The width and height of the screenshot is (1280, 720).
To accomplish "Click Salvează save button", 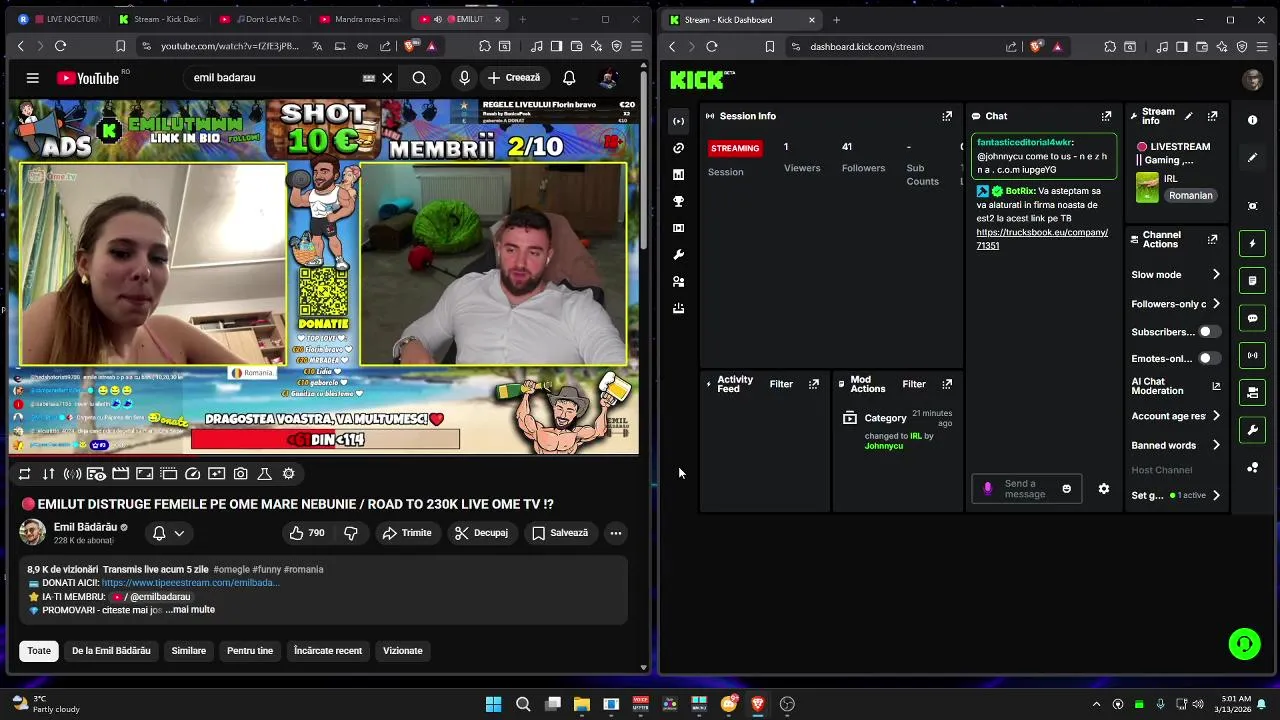I will (x=560, y=533).
